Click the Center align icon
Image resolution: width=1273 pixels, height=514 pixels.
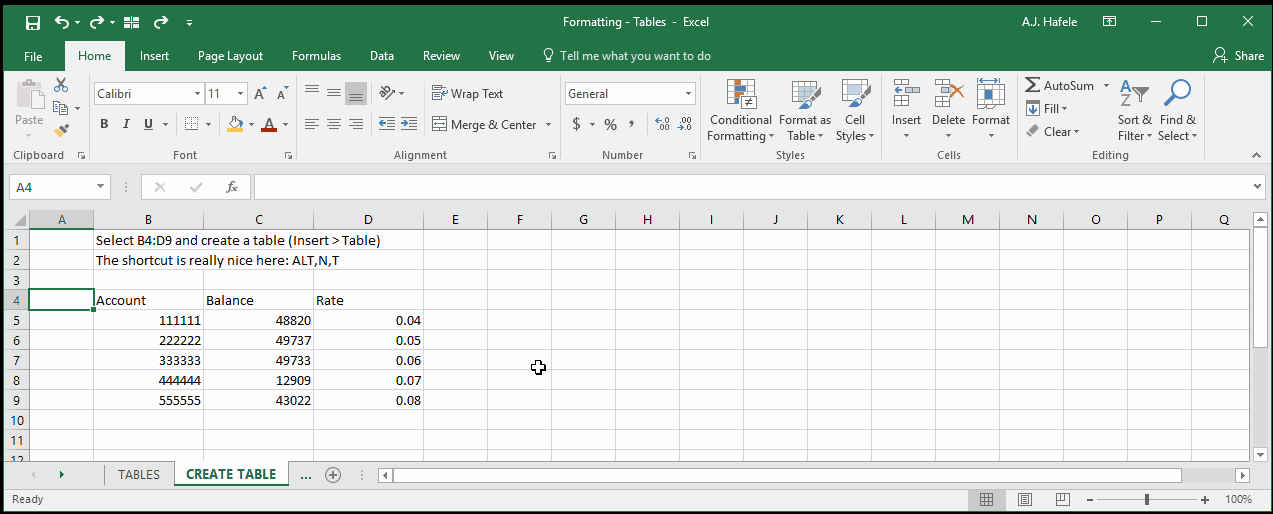pos(333,124)
